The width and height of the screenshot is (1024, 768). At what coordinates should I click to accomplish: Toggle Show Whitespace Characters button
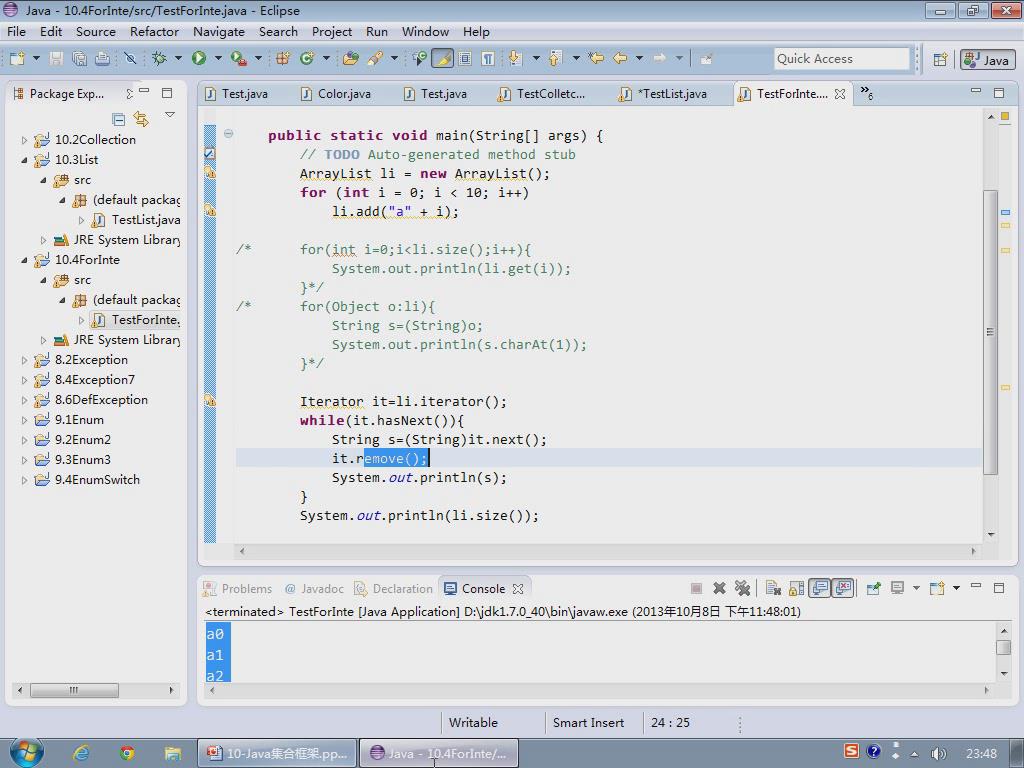[x=488, y=59]
